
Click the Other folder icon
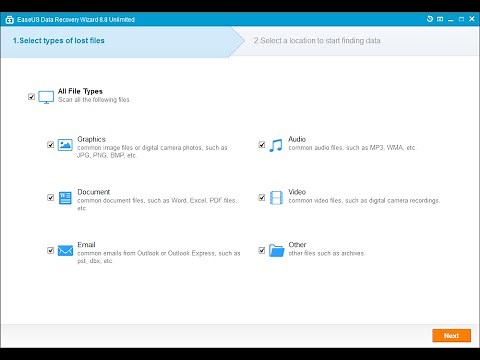276,250
